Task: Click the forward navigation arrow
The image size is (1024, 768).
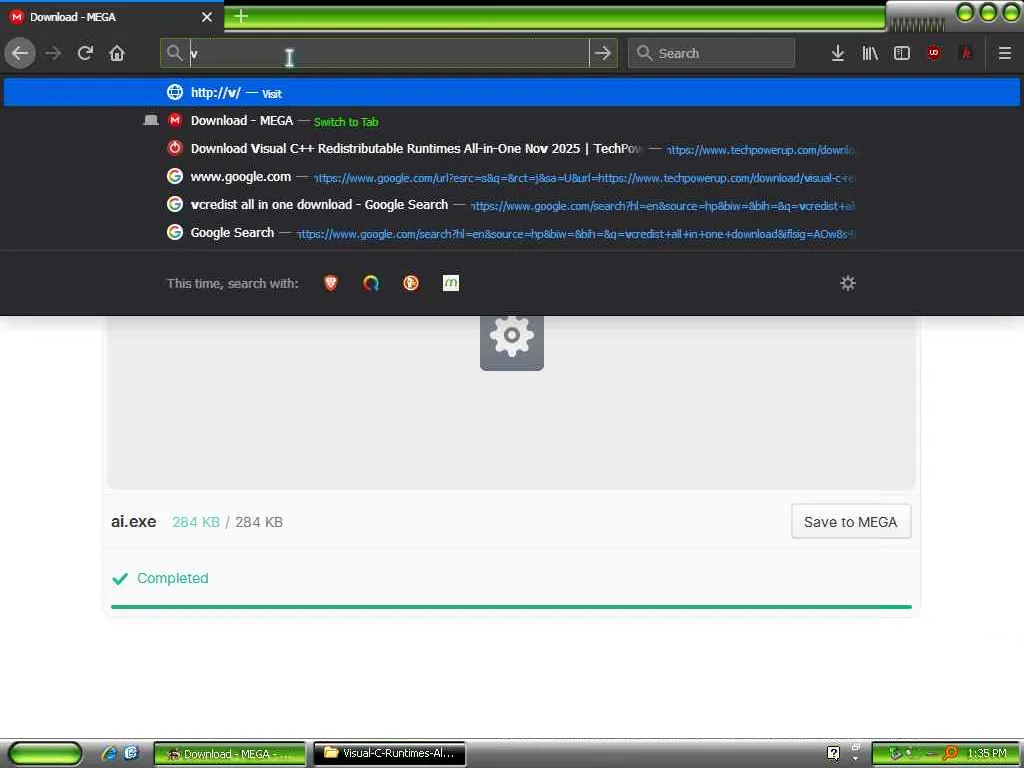Action: (x=53, y=53)
